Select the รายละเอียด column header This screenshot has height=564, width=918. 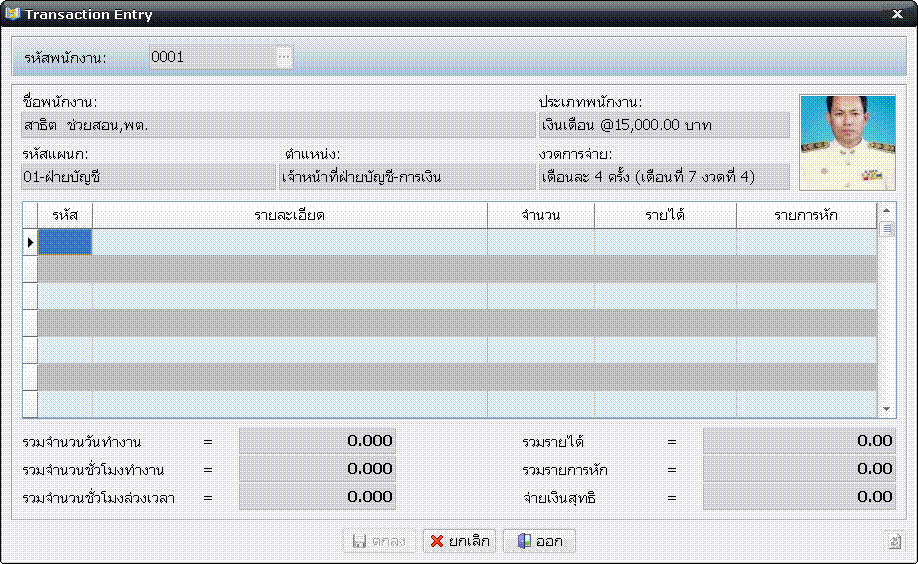(x=289, y=215)
